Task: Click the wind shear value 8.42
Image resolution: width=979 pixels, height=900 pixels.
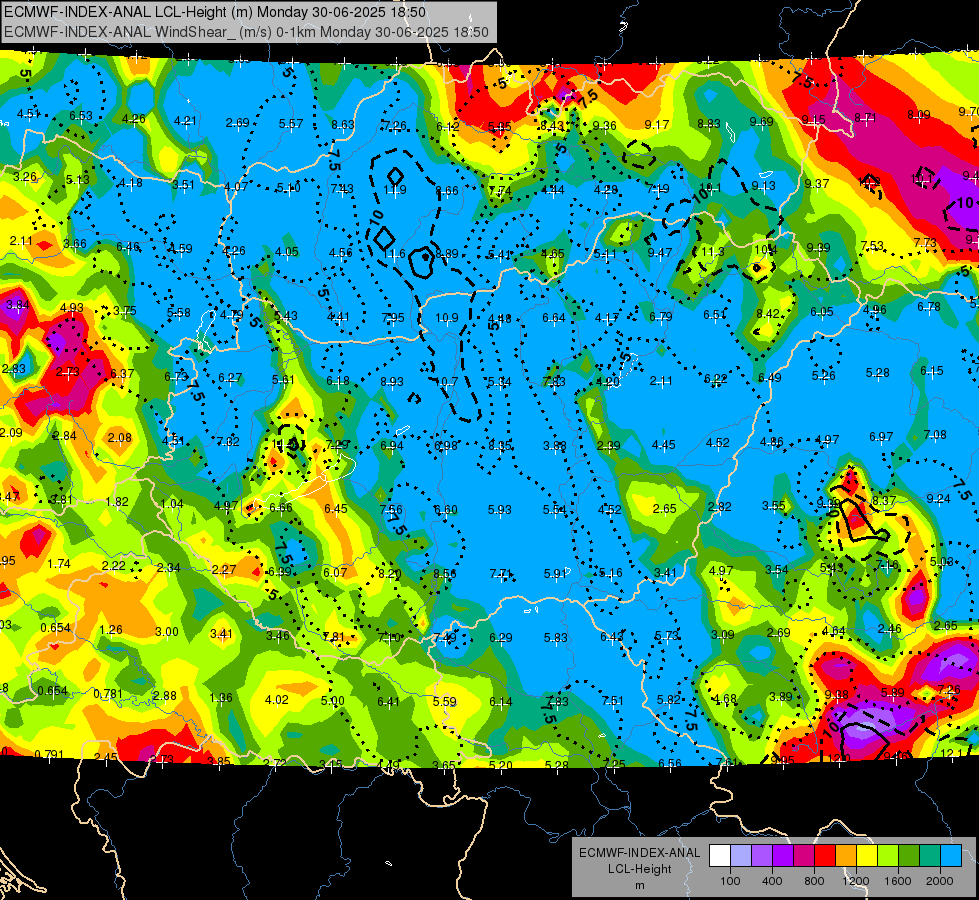Action: [x=768, y=314]
